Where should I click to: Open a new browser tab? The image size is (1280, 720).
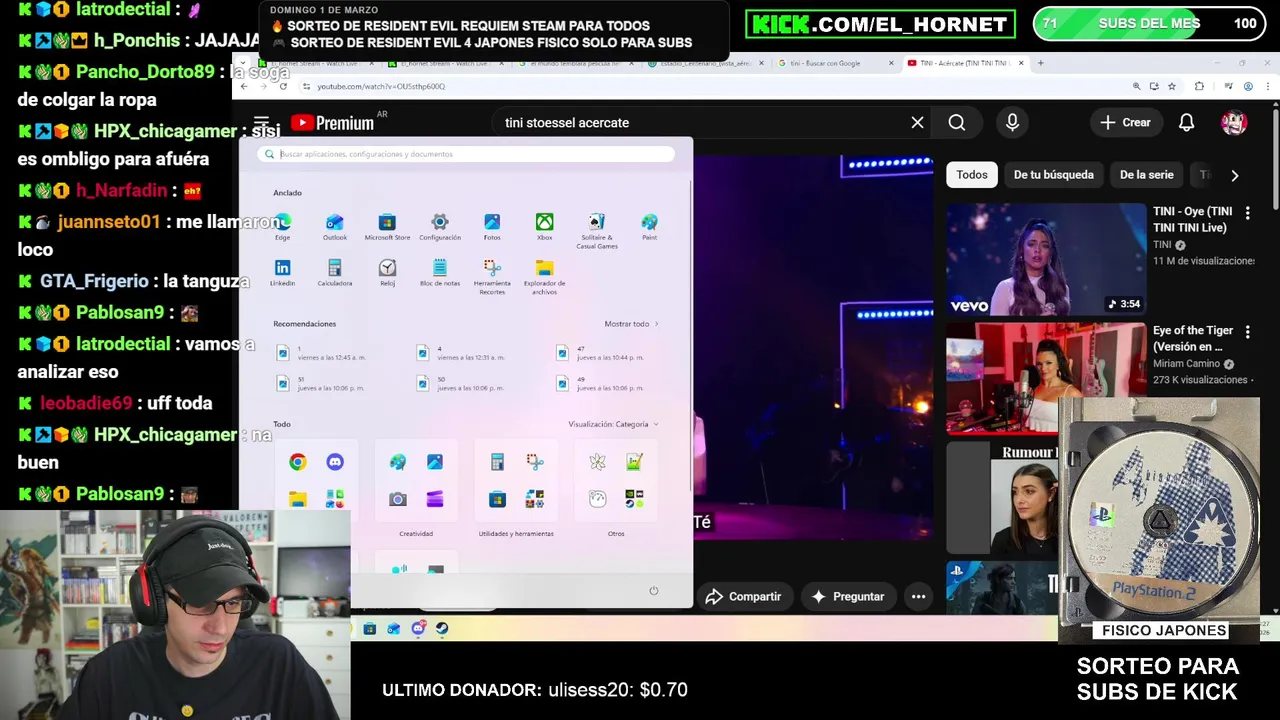tap(1040, 63)
